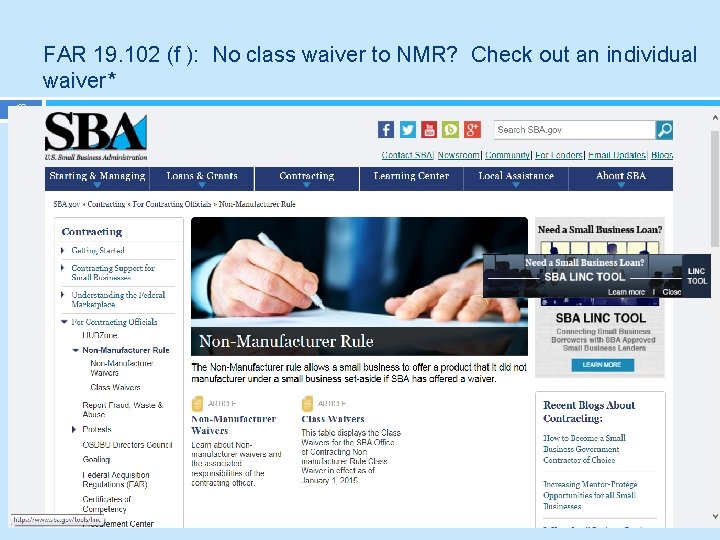The height and width of the screenshot is (540, 720).
Task: Click the vertical scrollbar thumb
Action: tap(715, 189)
